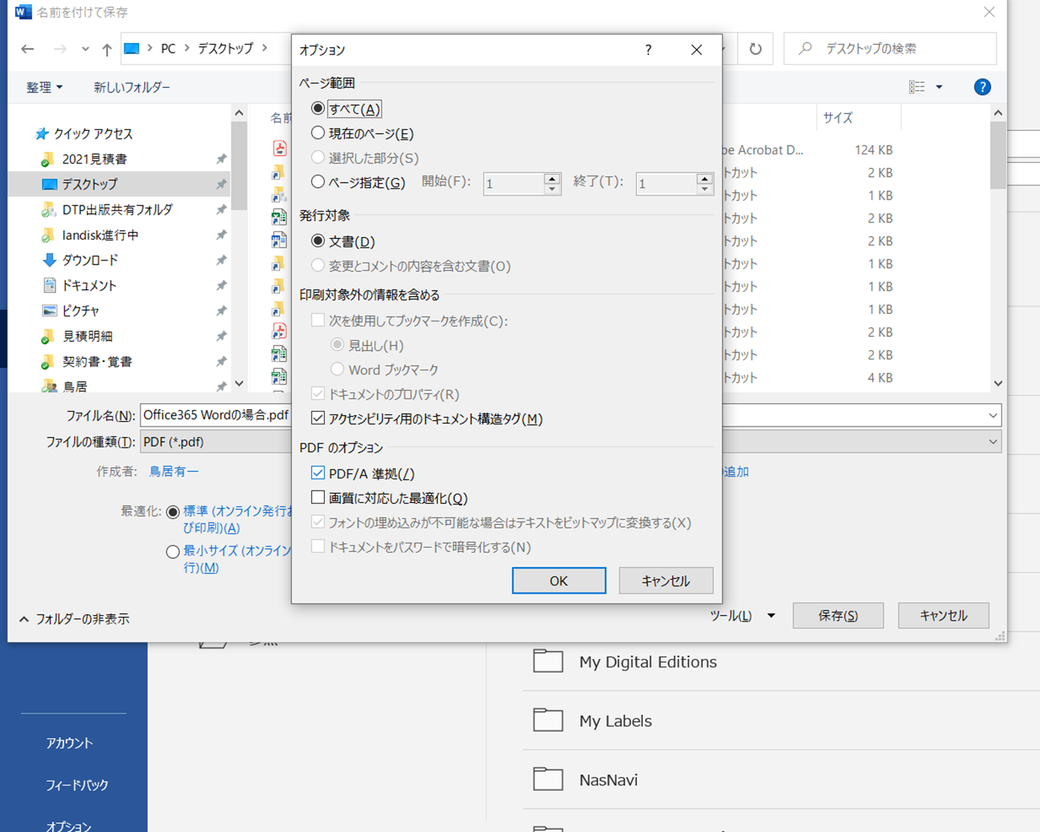Click the refresh button beside address bar
The width and height of the screenshot is (1040, 832).
756,49
